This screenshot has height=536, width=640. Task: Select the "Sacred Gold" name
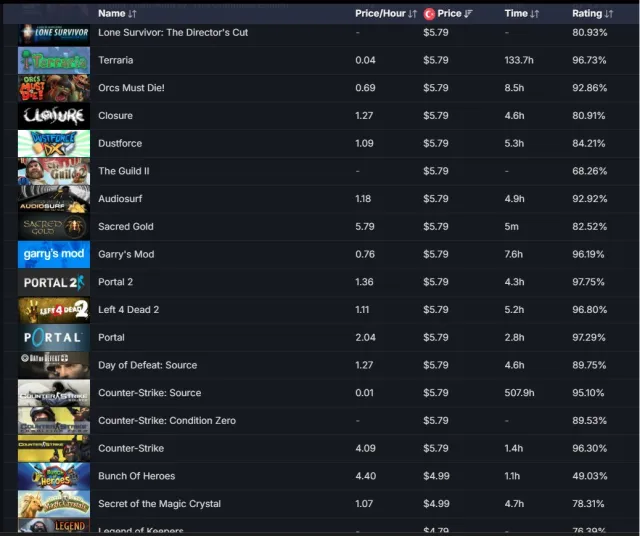(x=126, y=227)
